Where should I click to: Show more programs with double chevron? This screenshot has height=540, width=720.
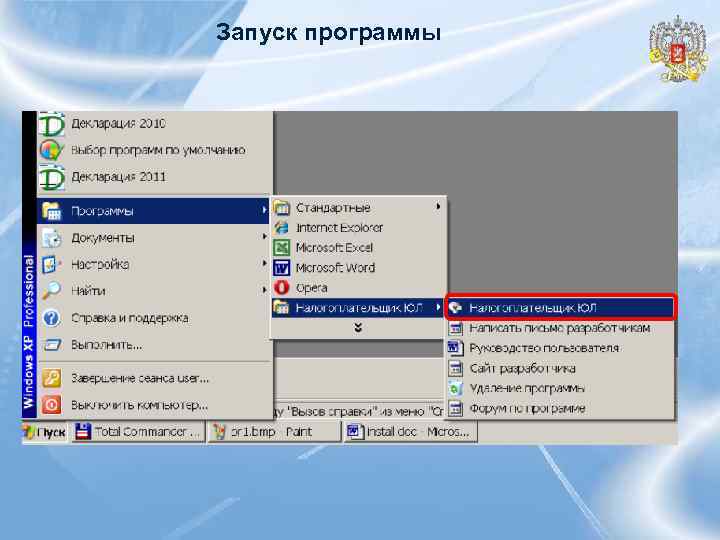coord(358,328)
